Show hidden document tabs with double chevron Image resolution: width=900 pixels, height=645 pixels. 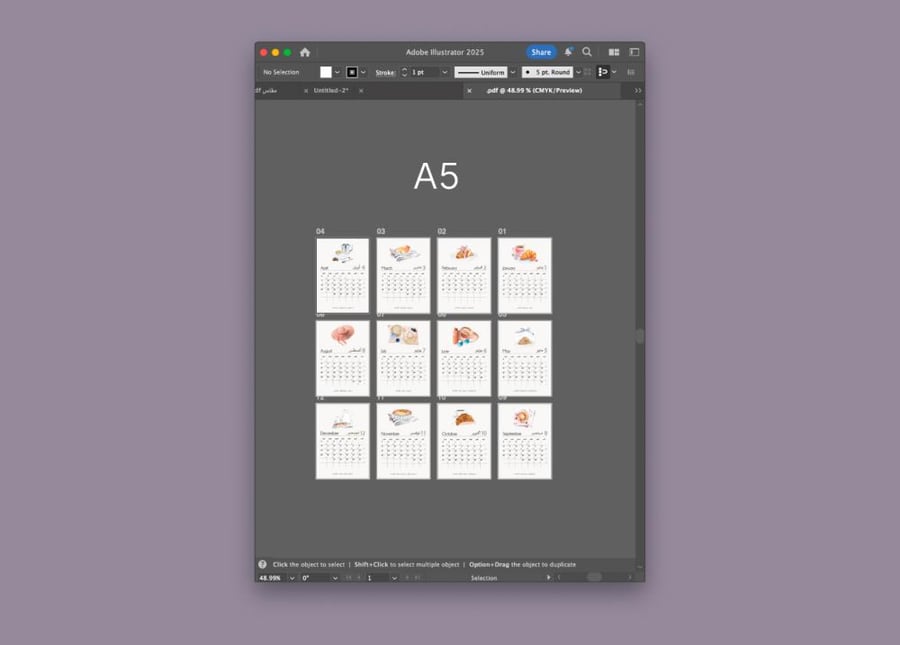click(638, 91)
